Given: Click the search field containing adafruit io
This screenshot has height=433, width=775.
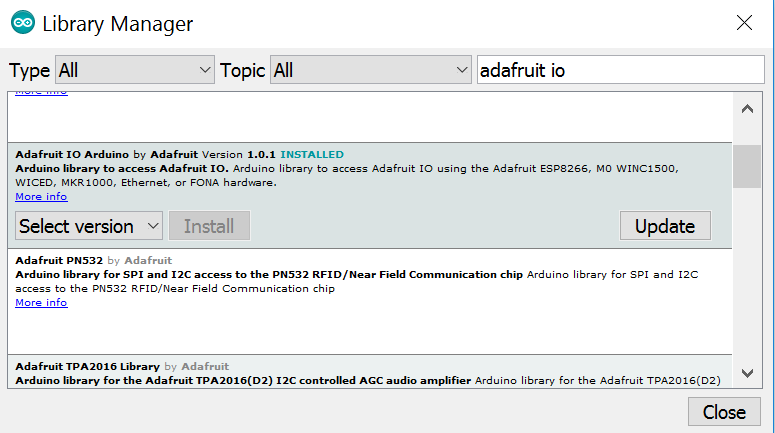Looking at the screenshot, I should (x=620, y=70).
